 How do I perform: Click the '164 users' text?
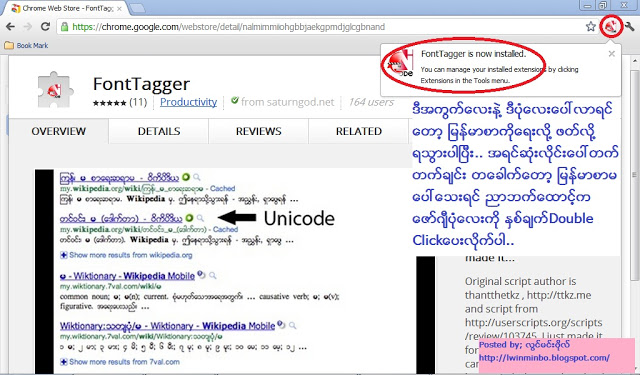tap(371, 102)
